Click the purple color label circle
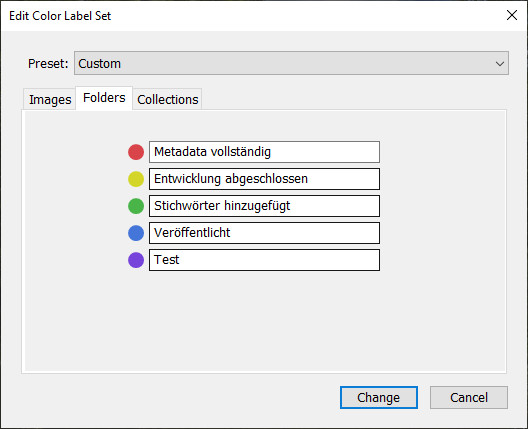Viewport: 528px width, 429px height. 136,260
